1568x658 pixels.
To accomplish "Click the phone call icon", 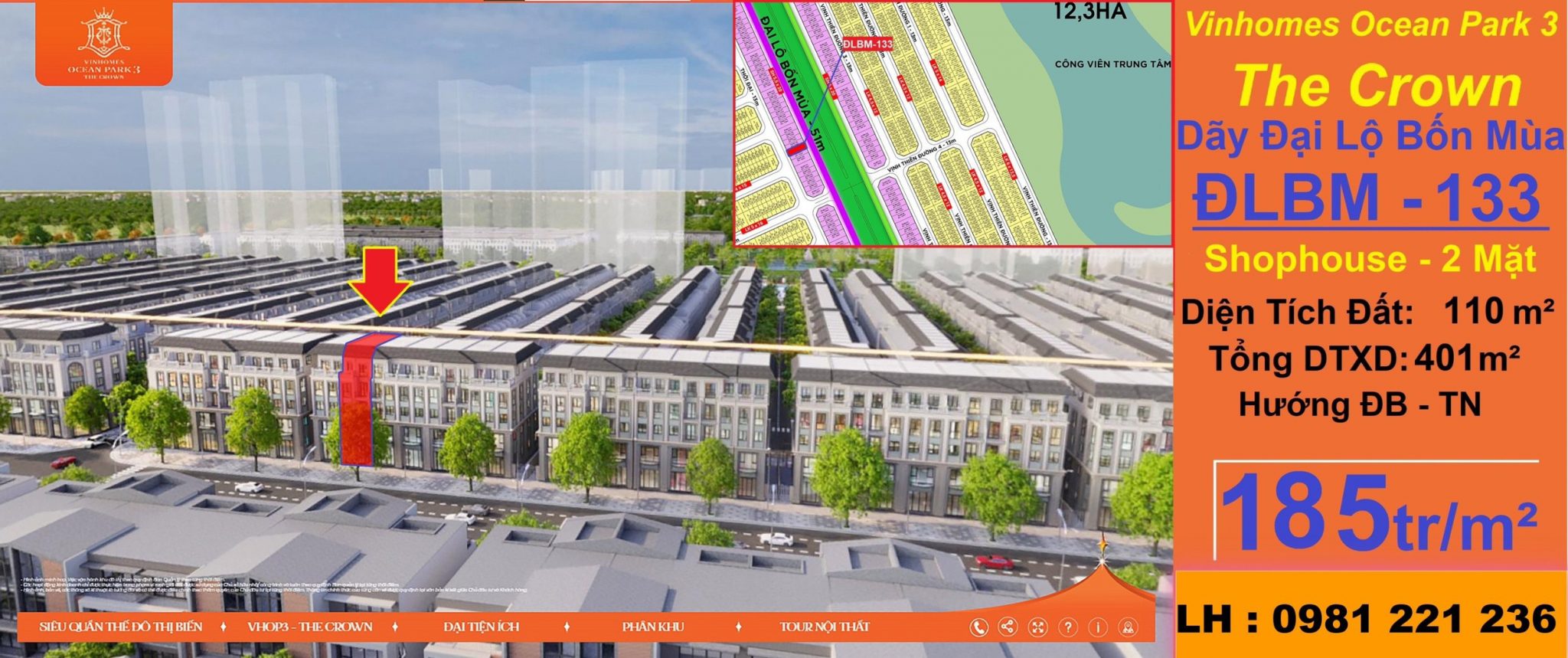I will [x=978, y=627].
